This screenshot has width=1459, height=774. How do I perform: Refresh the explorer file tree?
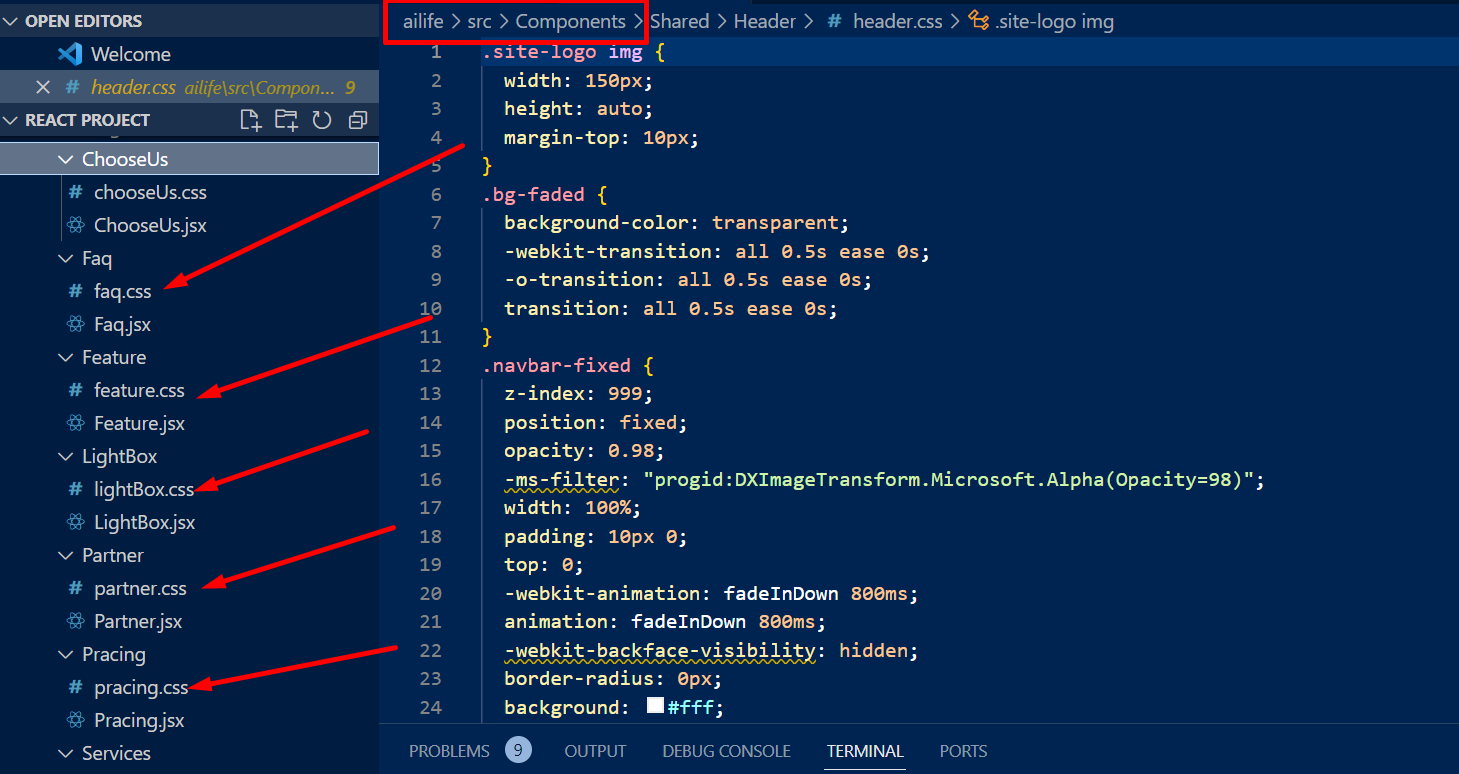coord(321,120)
